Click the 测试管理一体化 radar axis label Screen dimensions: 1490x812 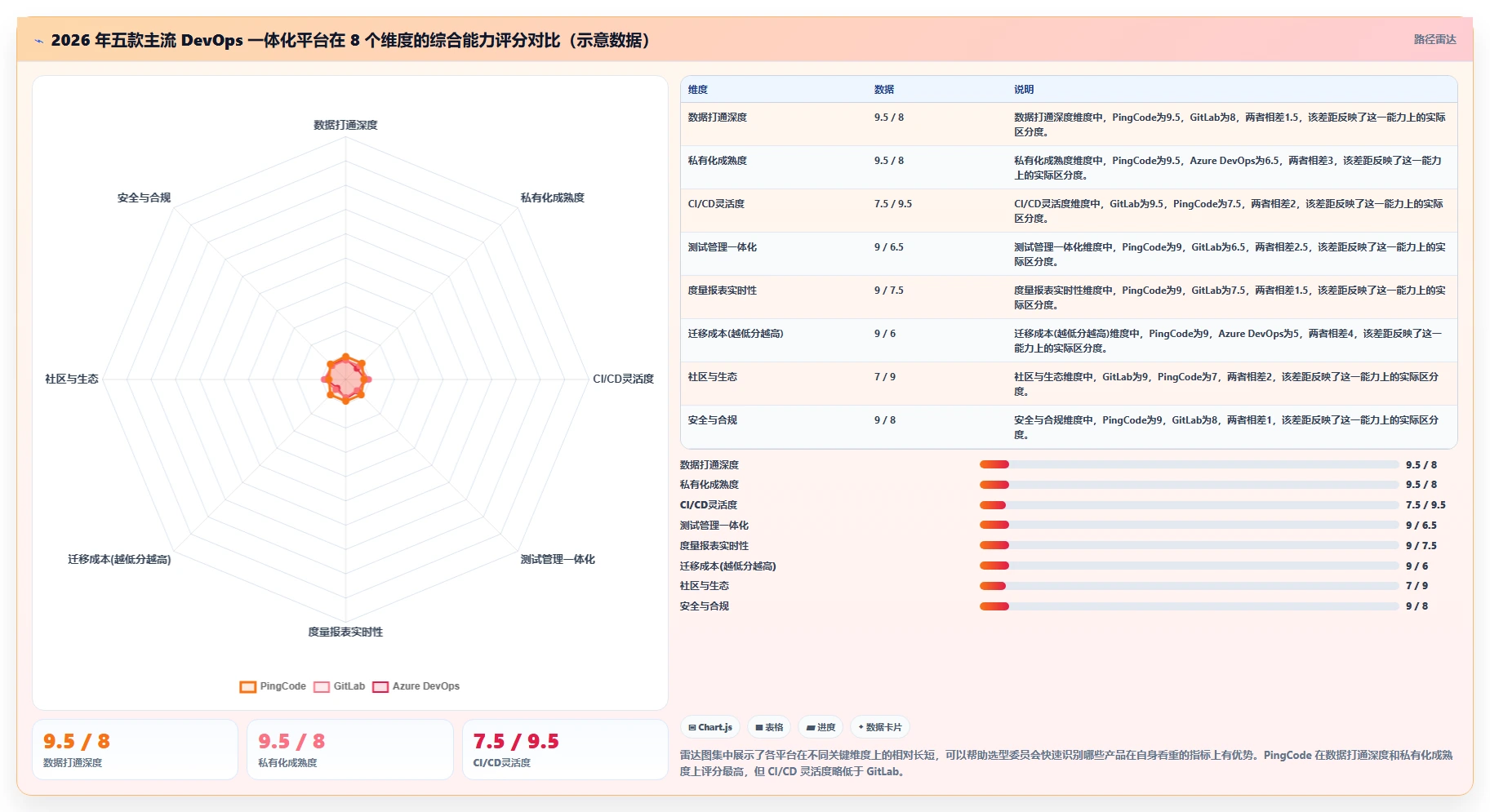pos(558,559)
